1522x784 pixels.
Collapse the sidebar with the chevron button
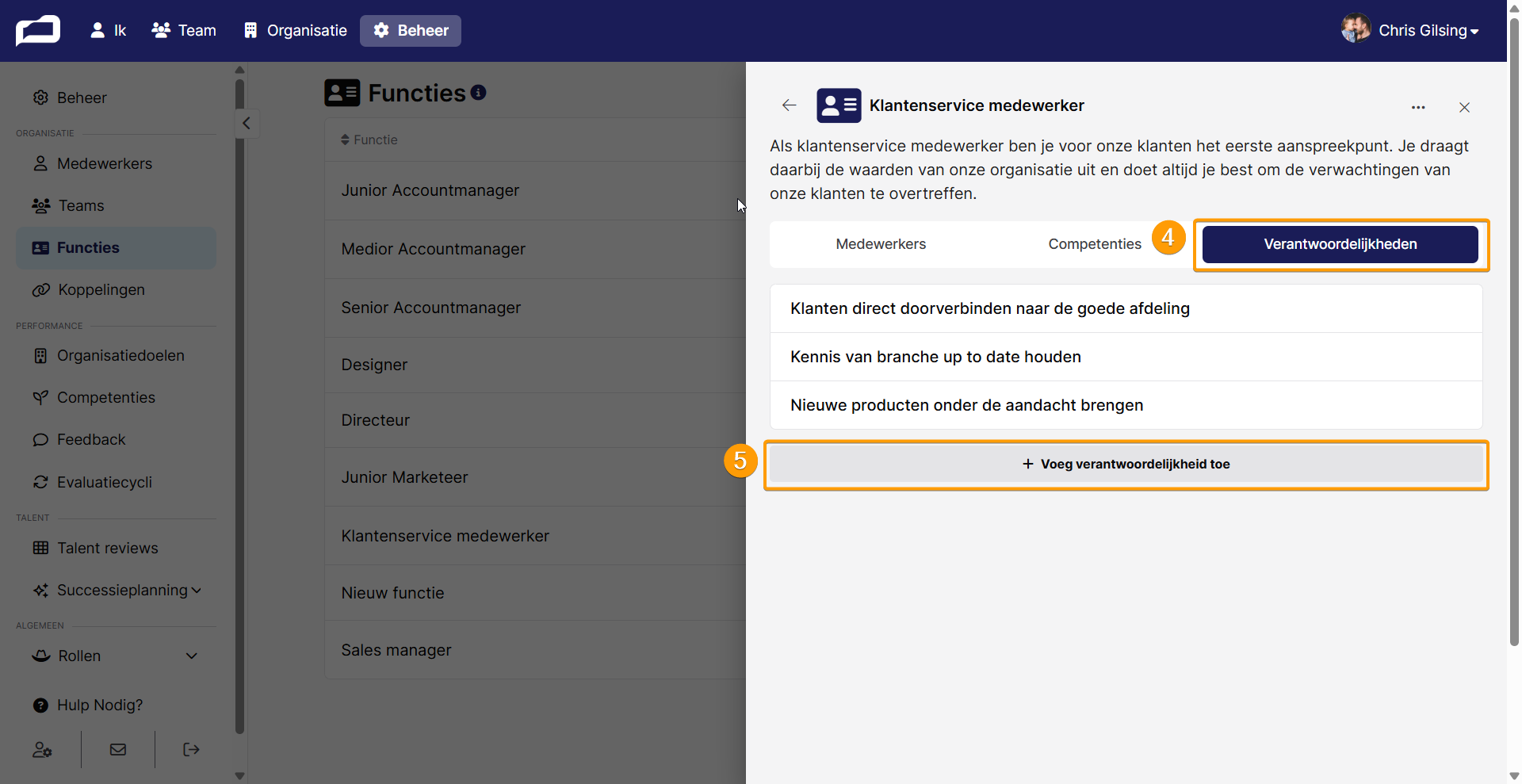click(247, 123)
